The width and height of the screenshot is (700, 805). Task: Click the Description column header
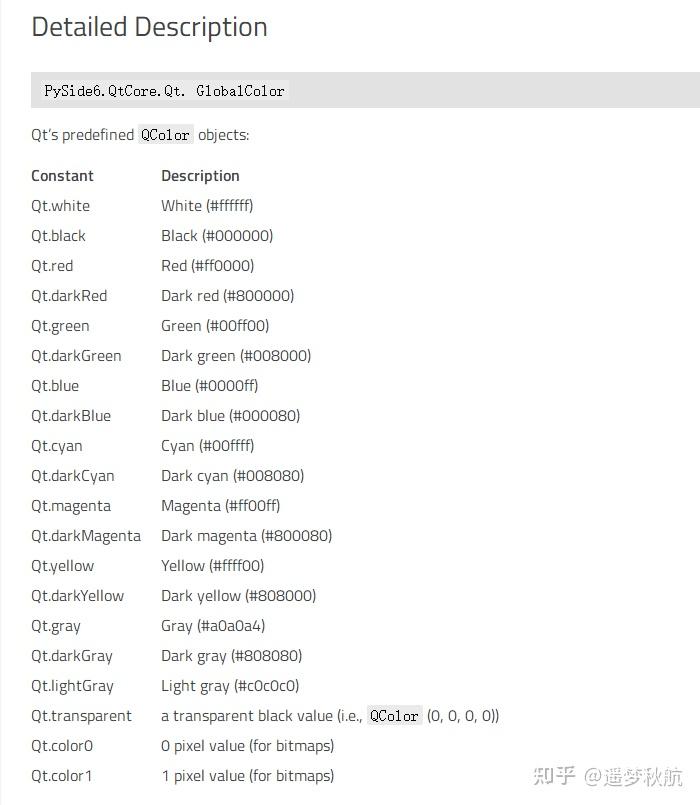pyautogui.click(x=200, y=176)
